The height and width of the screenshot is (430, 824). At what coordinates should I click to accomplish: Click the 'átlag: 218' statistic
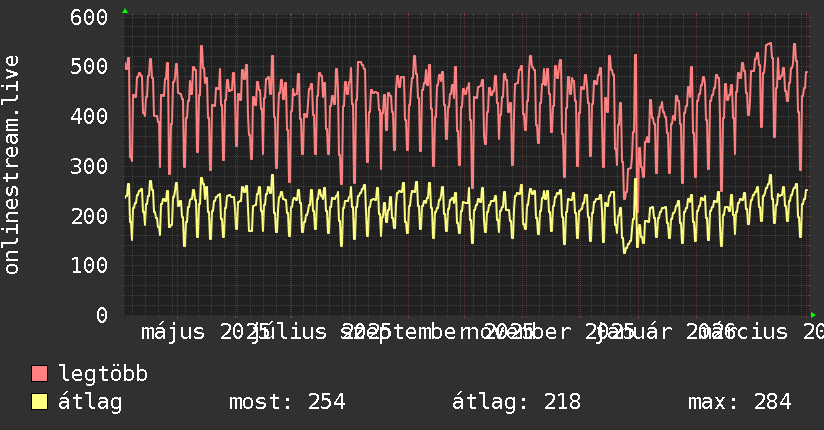point(517,402)
